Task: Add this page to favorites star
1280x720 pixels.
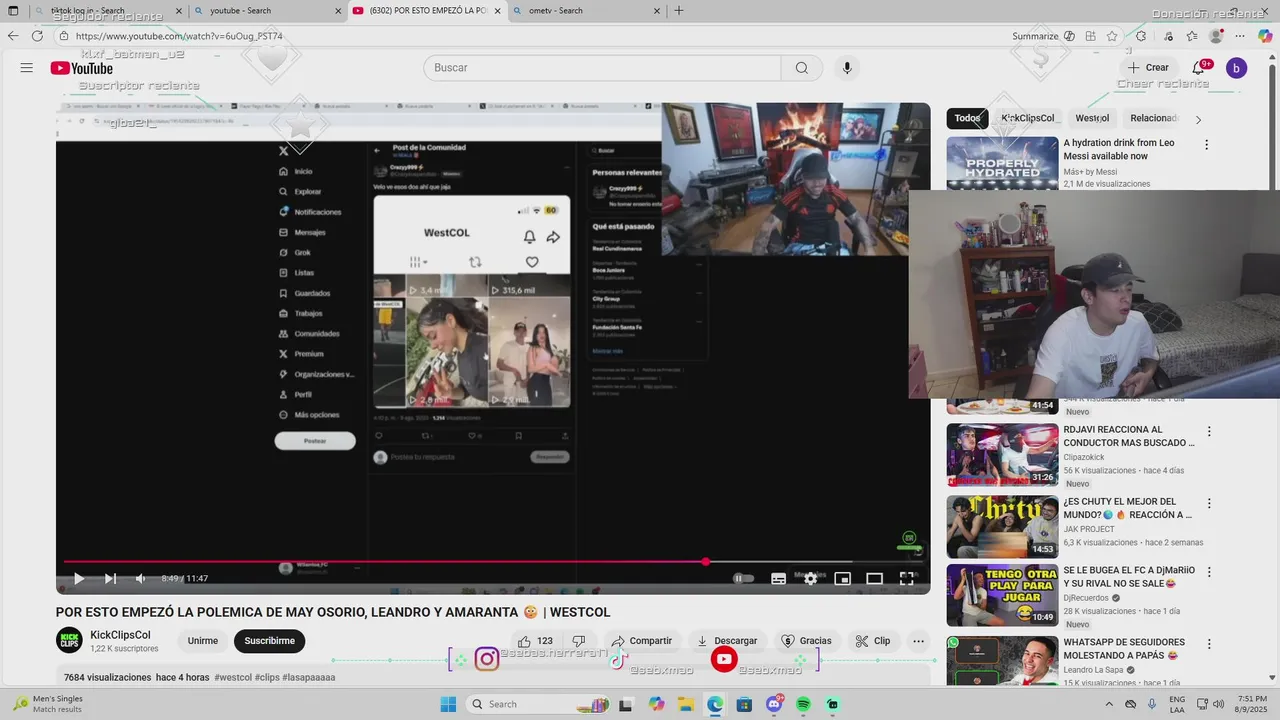Action: click(1112, 36)
